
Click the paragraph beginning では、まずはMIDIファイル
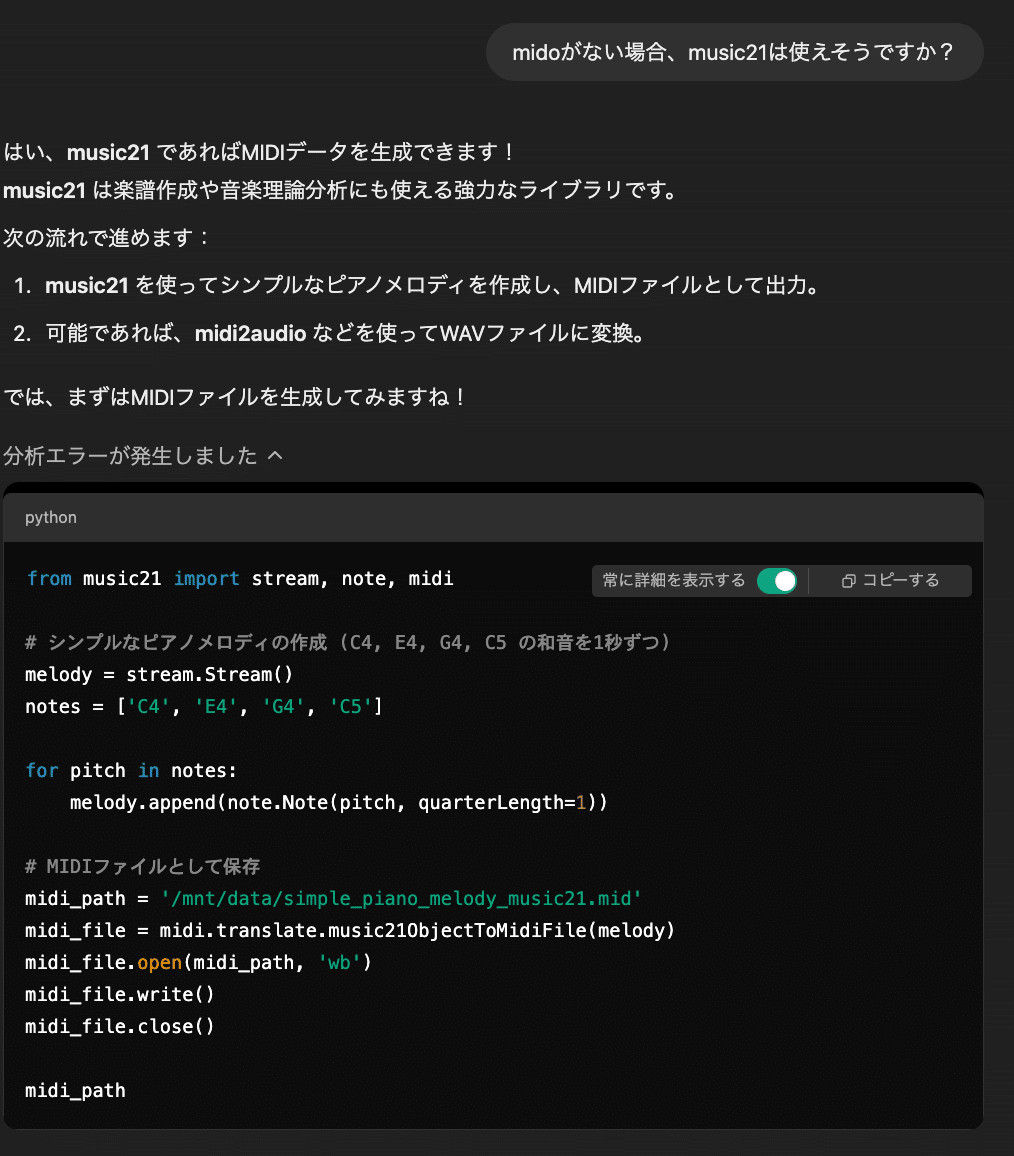(x=235, y=397)
